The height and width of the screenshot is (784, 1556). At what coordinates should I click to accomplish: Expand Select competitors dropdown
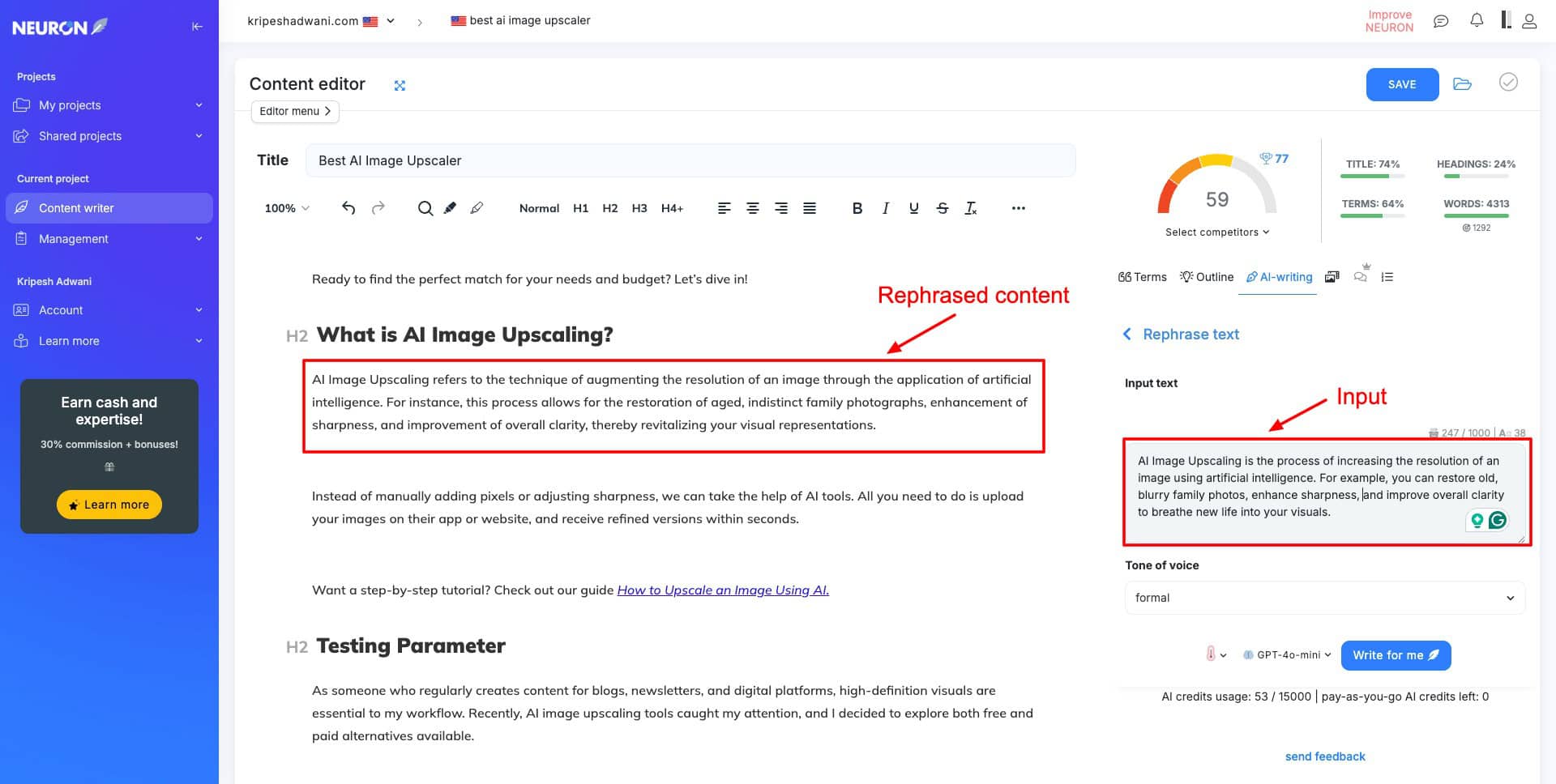point(1216,232)
